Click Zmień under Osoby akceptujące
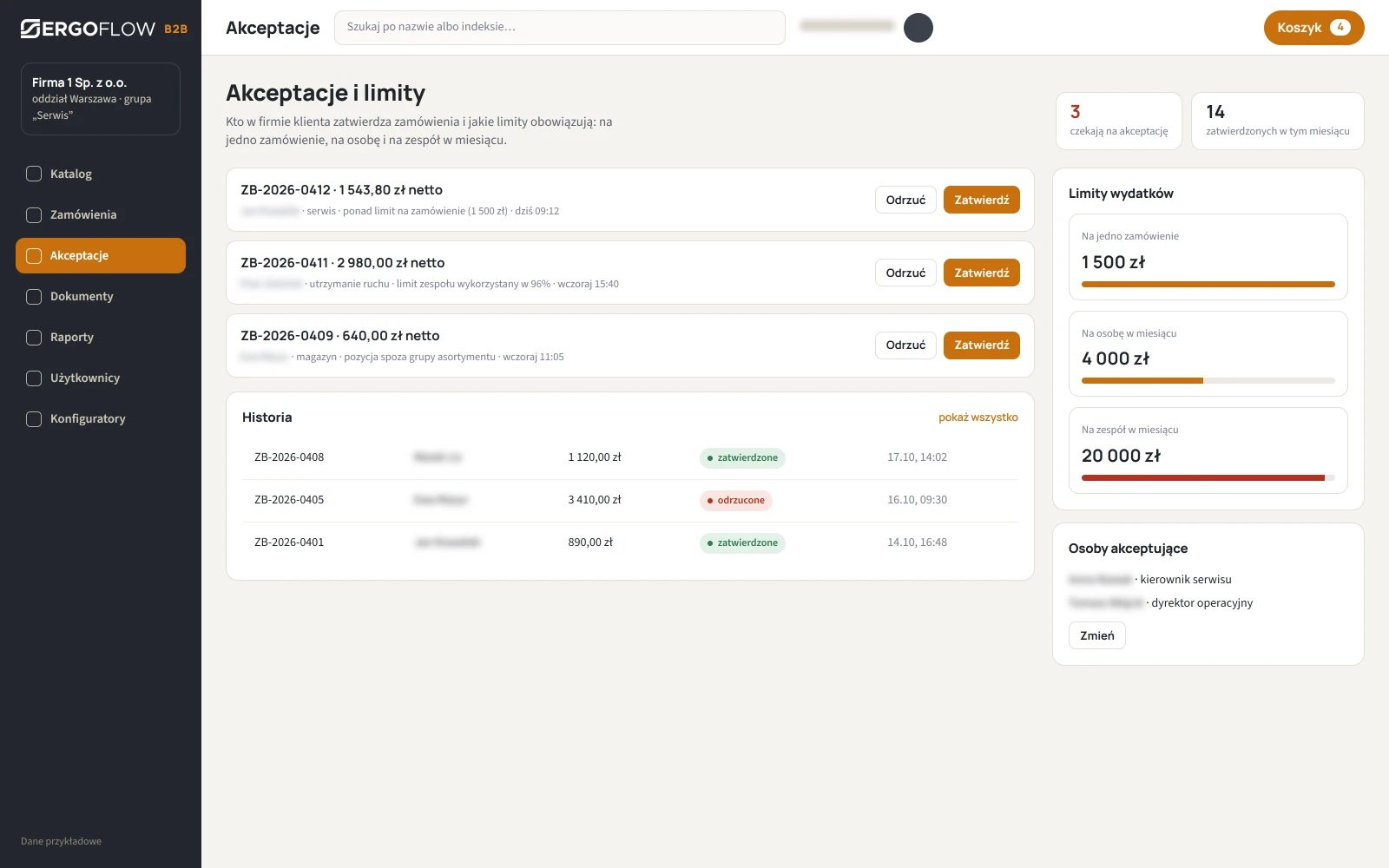 click(x=1097, y=635)
